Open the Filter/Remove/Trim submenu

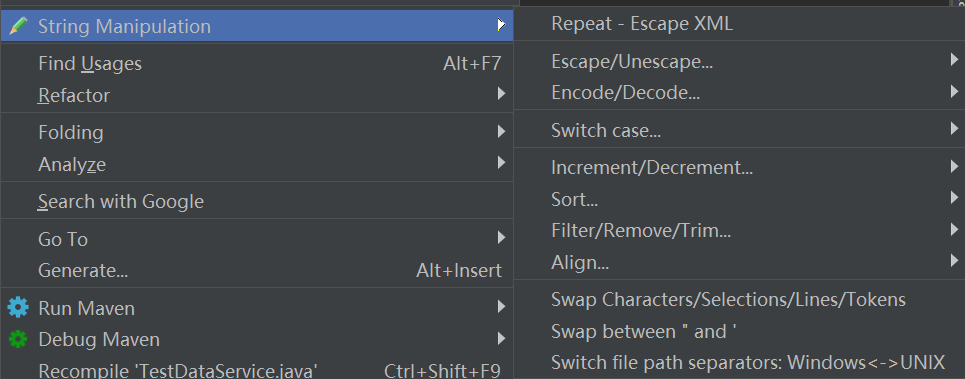(x=739, y=231)
